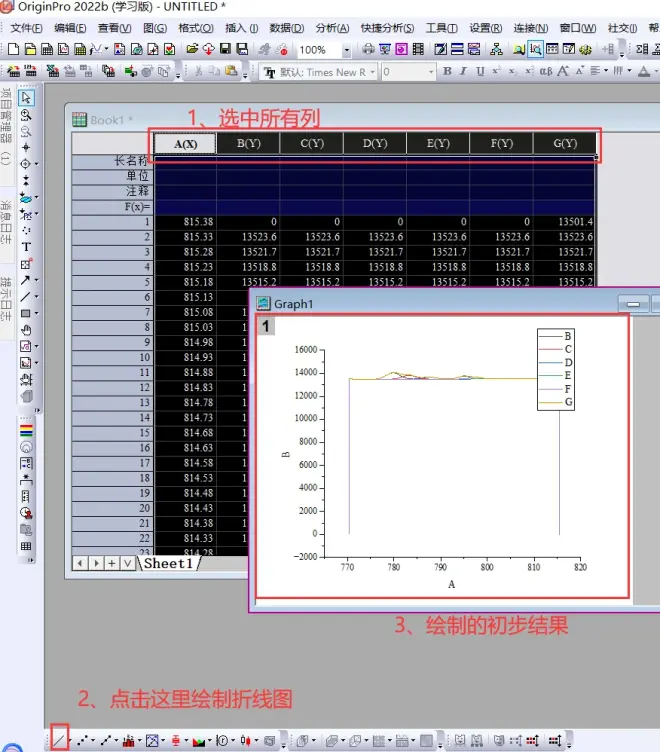Click the G(Y) column header
Image resolution: width=660 pixels, height=752 pixels.
(566, 144)
